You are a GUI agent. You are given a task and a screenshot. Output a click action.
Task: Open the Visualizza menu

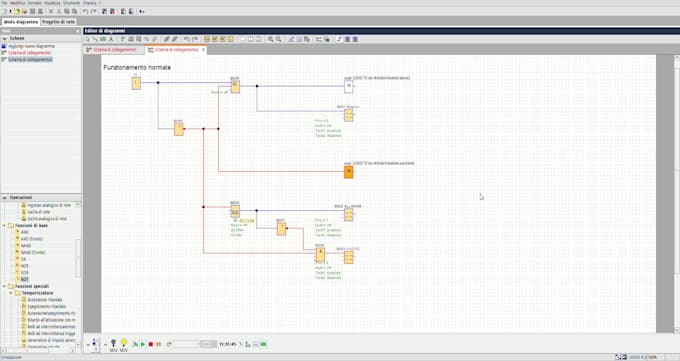point(53,3)
